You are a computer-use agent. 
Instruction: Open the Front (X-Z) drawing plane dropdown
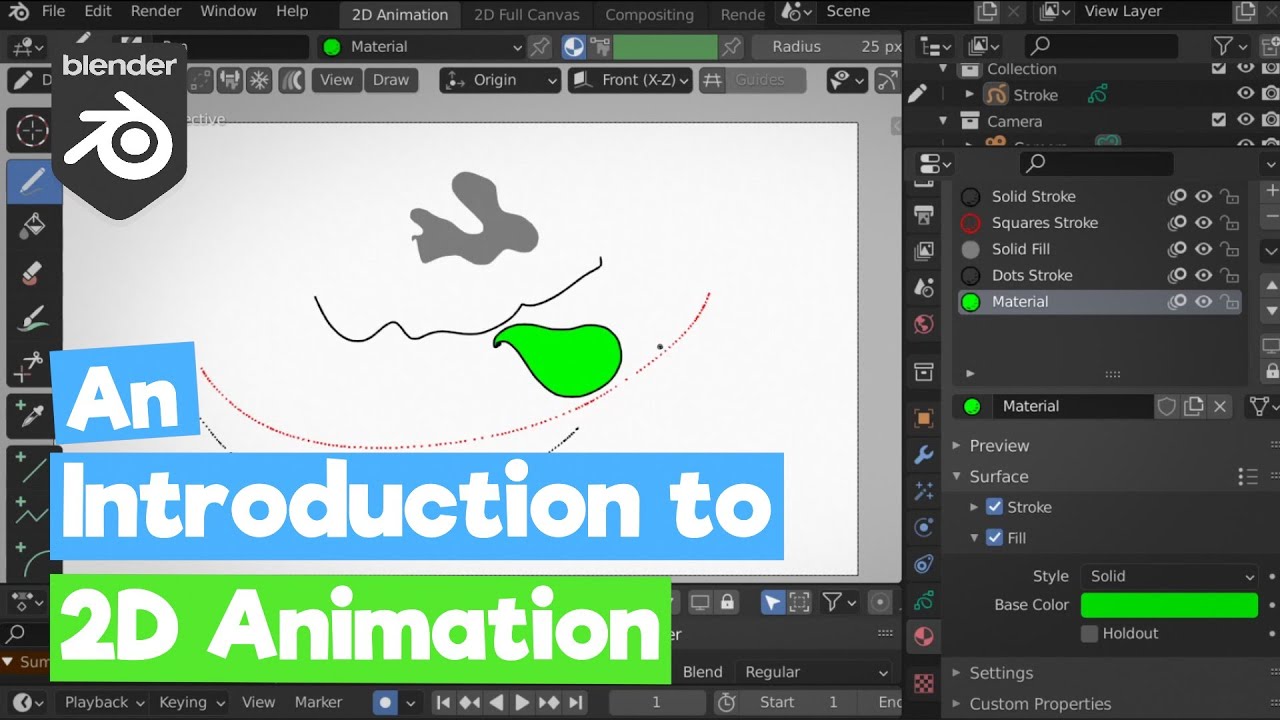pyautogui.click(x=631, y=80)
